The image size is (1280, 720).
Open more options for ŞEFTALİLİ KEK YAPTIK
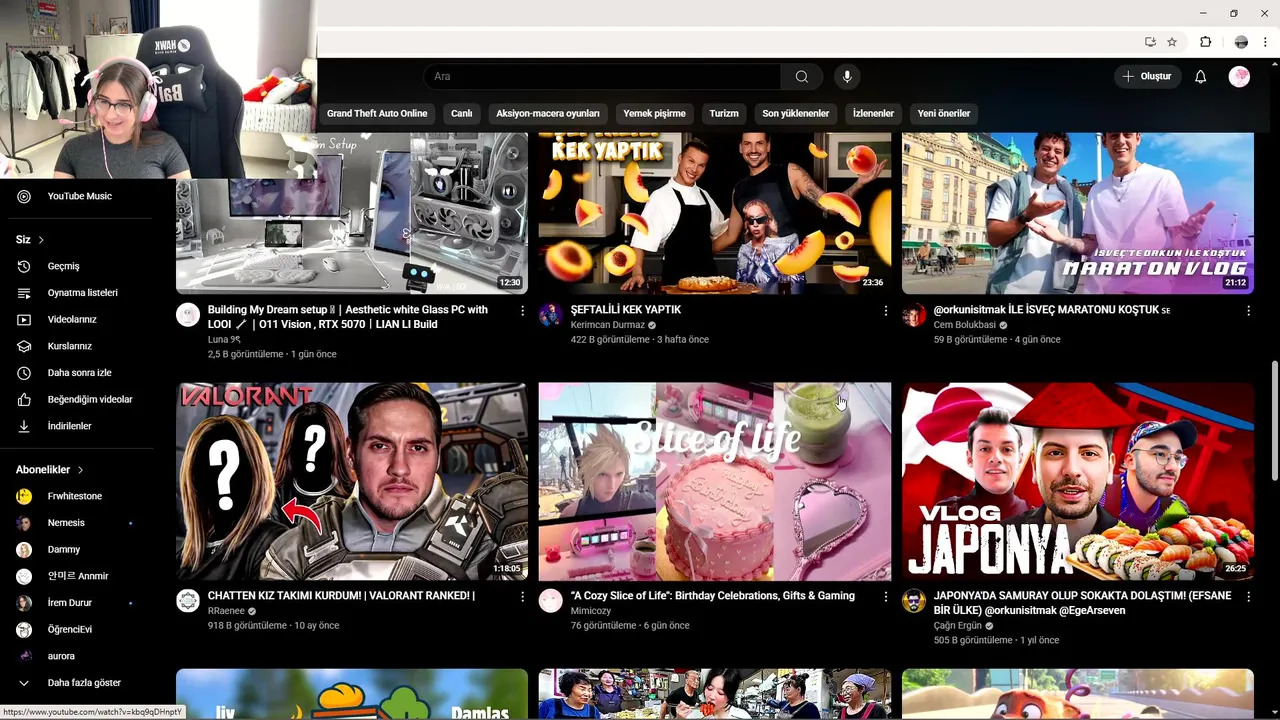tap(885, 311)
